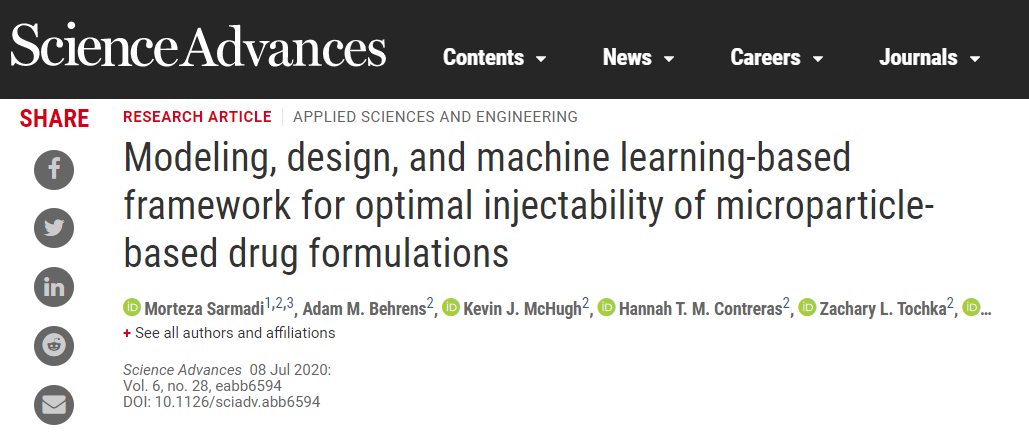Go to Science Advances homepage logo
The height and width of the screenshot is (437, 1029).
point(198,45)
